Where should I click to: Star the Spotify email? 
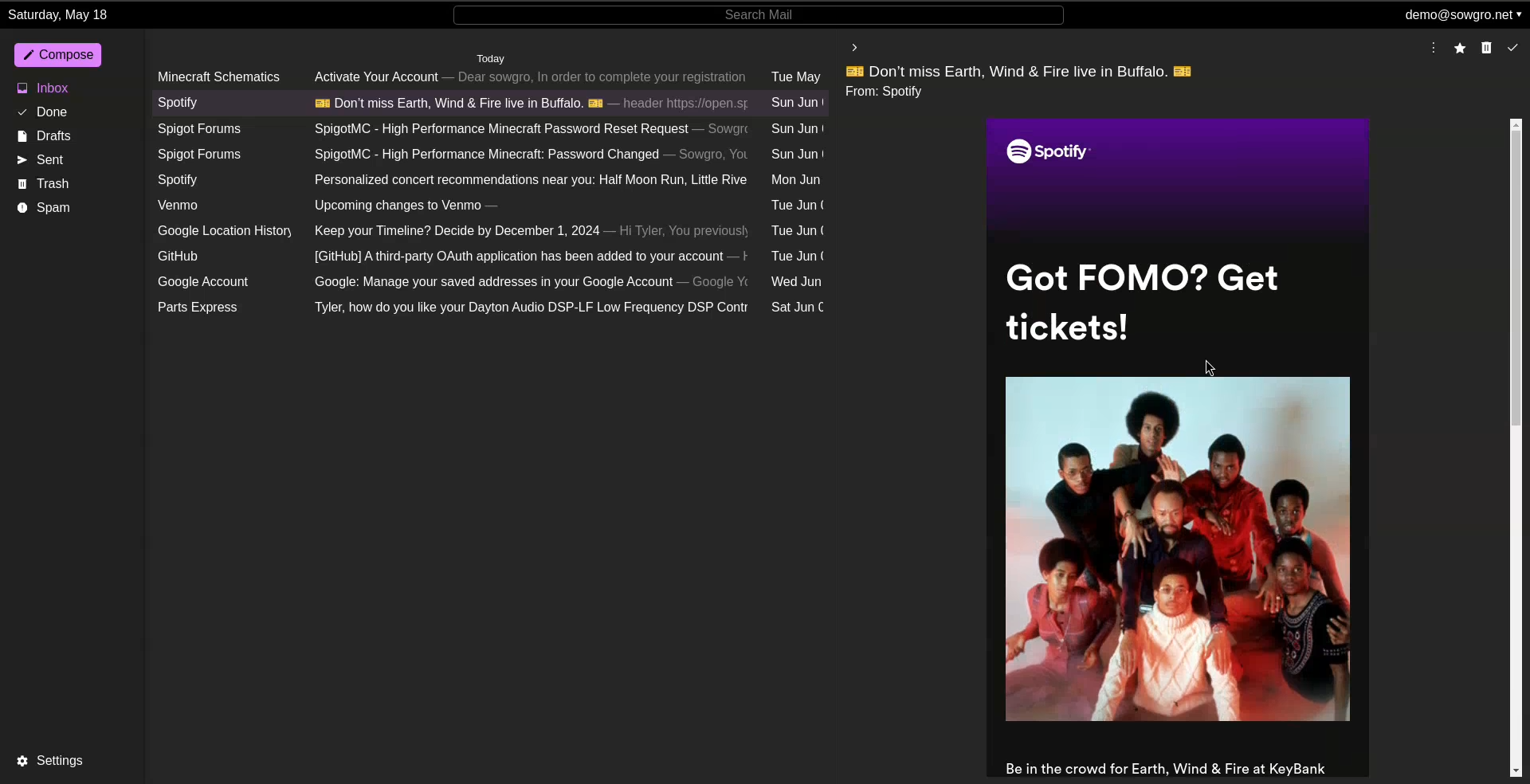(x=1460, y=48)
